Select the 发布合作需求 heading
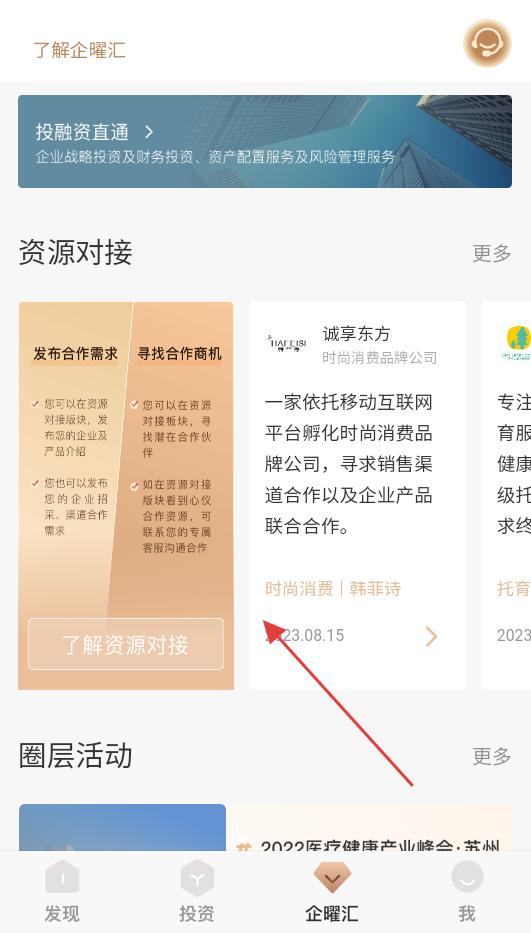The height and width of the screenshot is (933, 531). coord(75,353)
